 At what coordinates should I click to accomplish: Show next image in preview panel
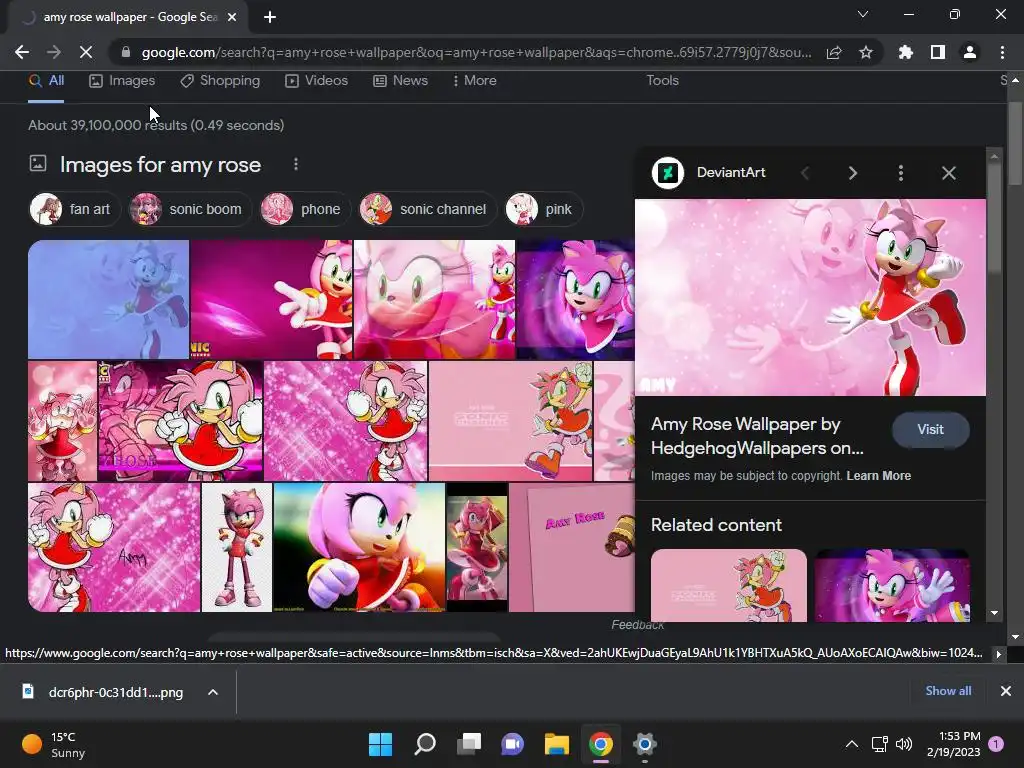point(852,172)
